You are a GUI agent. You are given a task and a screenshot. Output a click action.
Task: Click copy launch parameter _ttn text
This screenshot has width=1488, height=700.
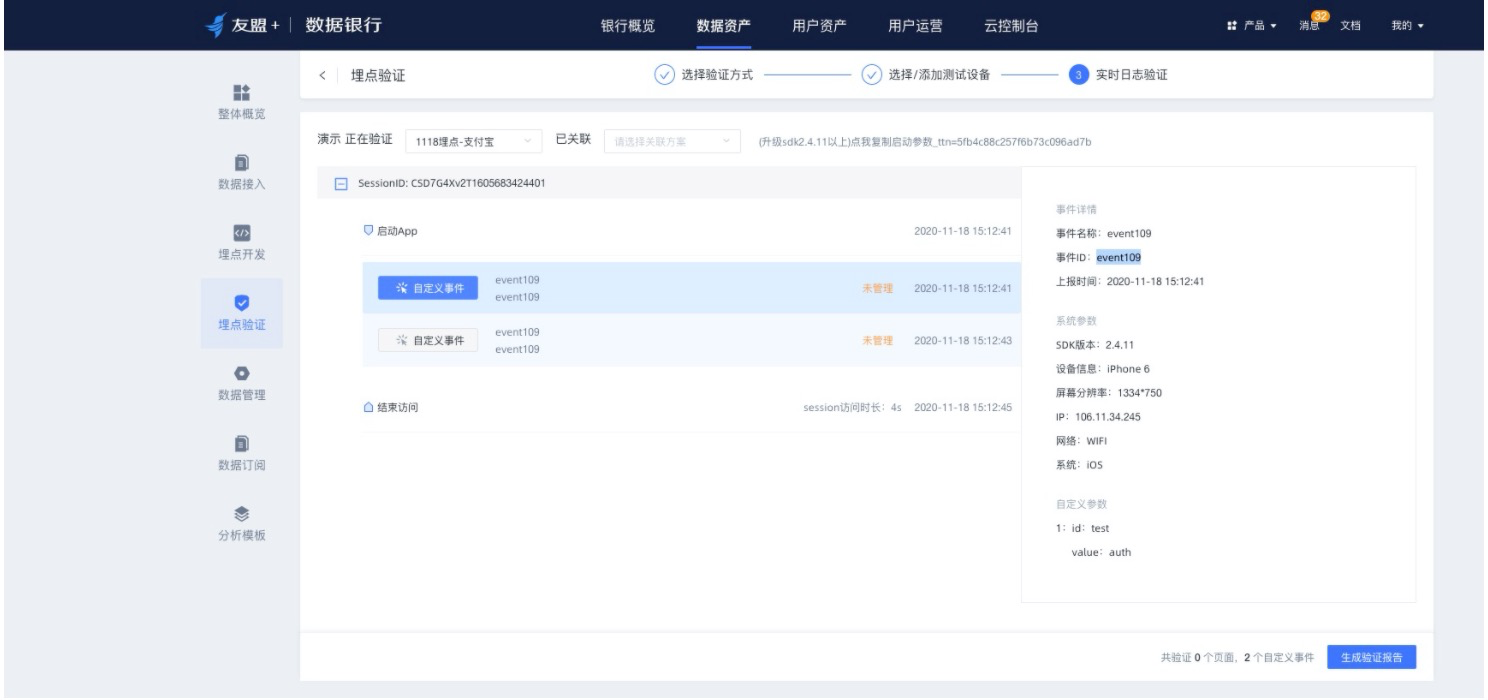[x=925, y=142]
